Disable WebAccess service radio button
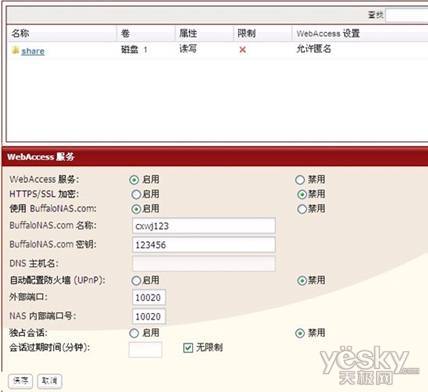This screenshot has height=392, width=428. [x=300, y=180]
